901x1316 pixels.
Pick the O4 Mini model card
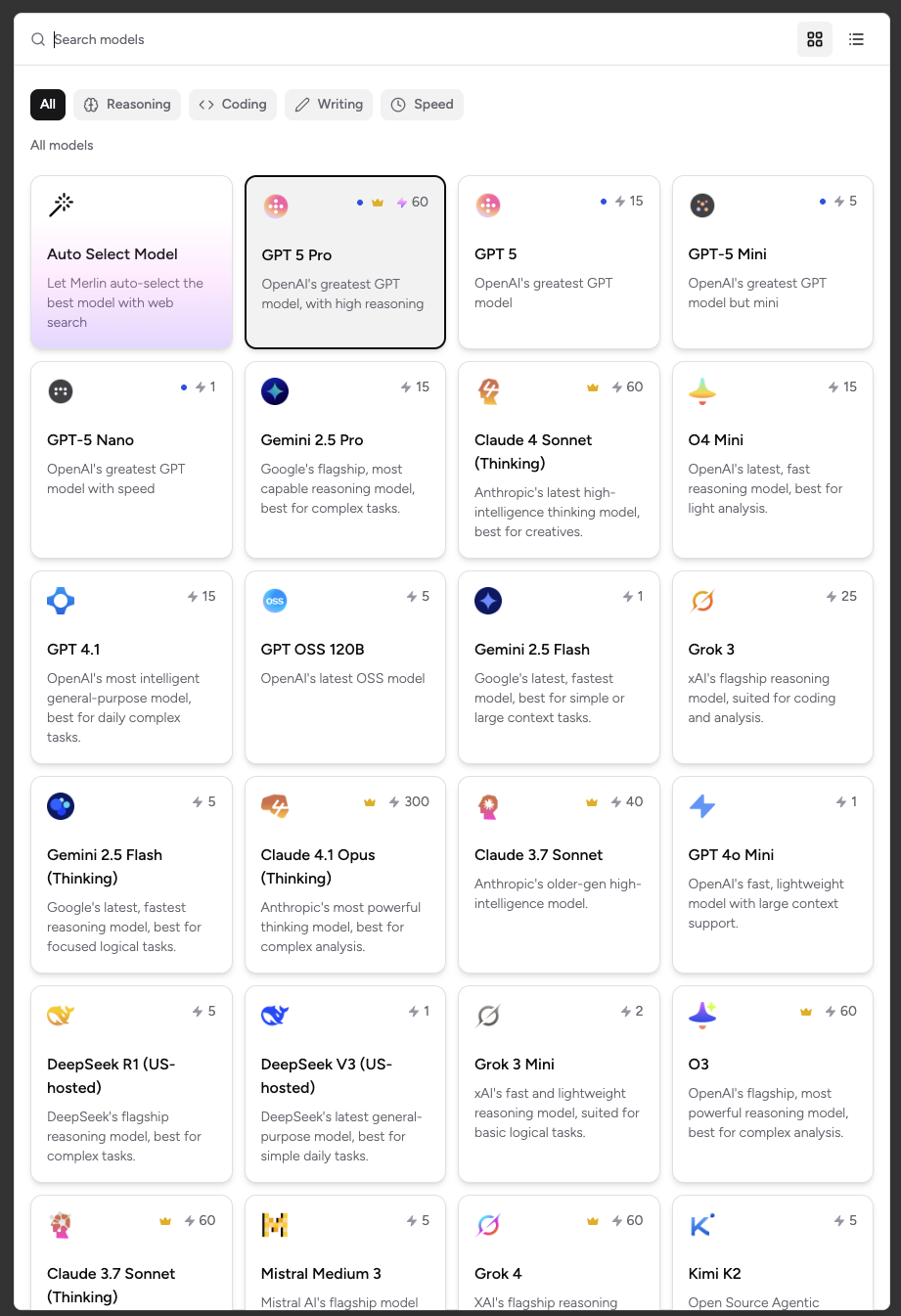[x=772, y=460]
